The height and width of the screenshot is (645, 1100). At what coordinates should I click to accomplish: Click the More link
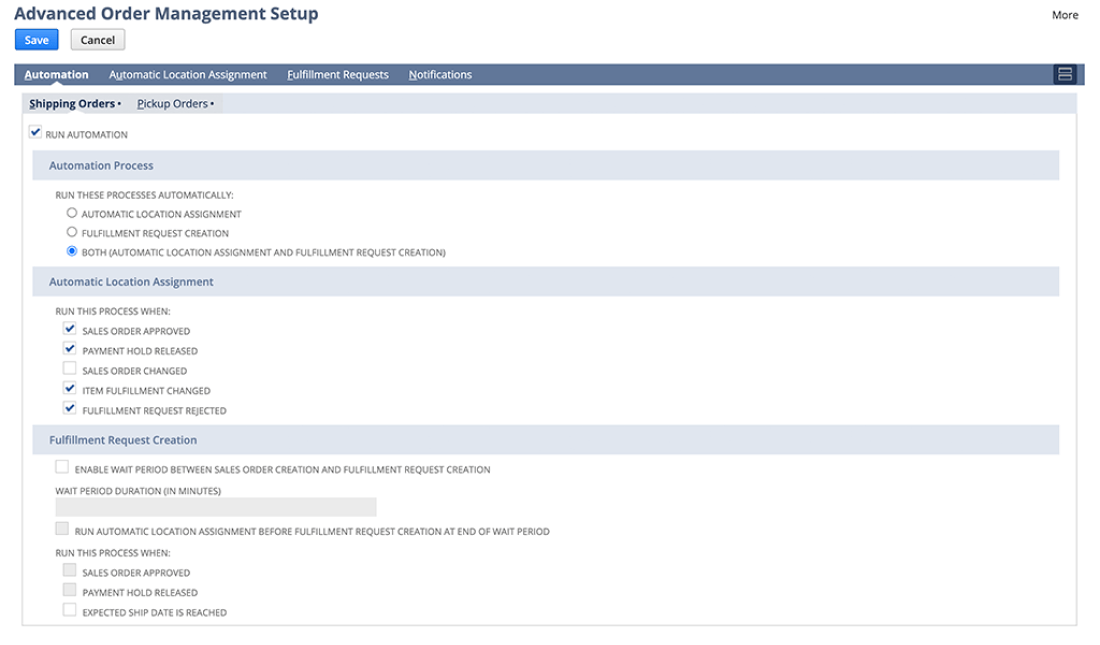click(x=1065, y=15)
